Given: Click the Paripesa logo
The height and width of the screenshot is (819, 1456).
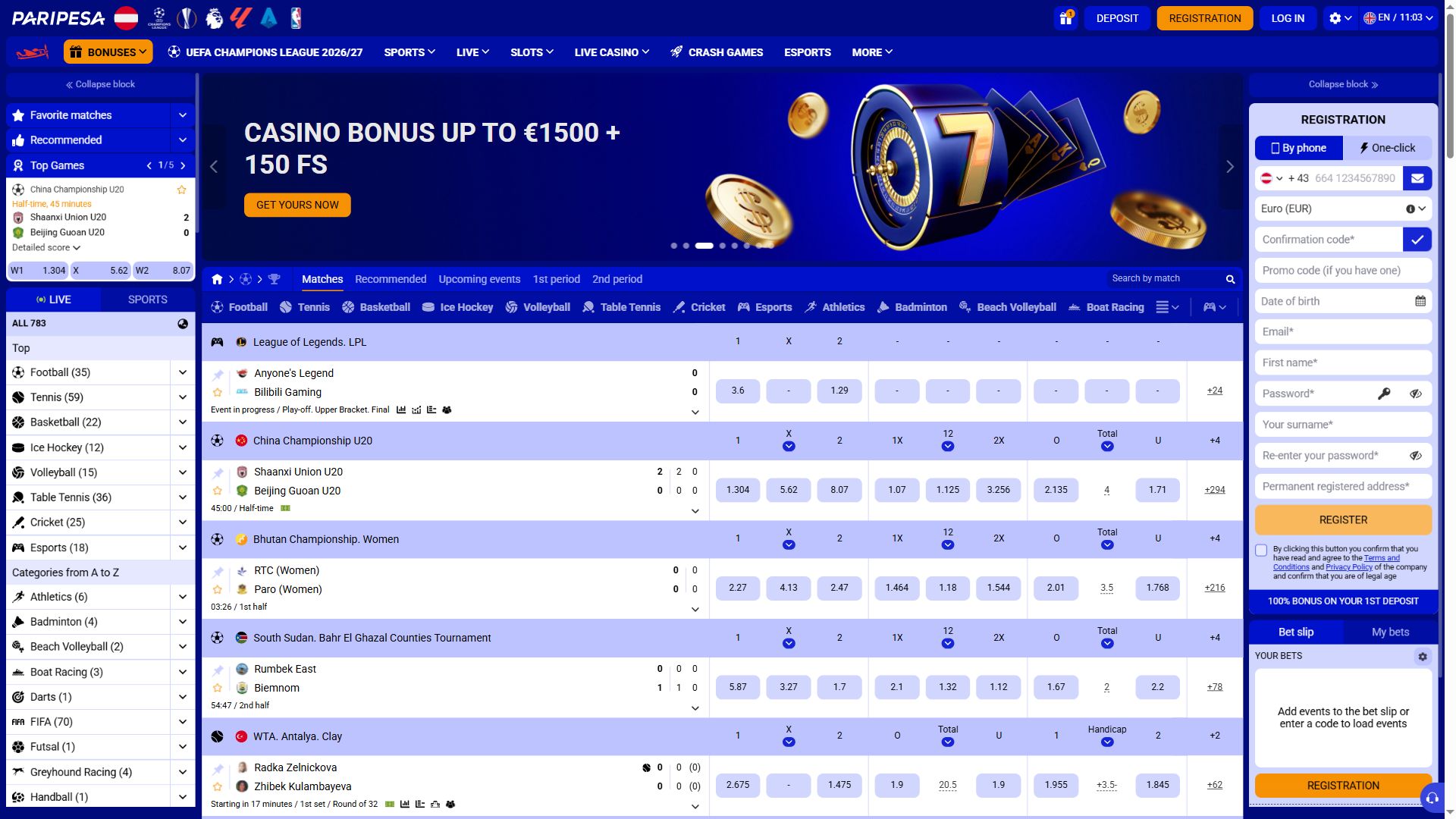Looking at the screenshot, I should [x=58, y=18].
